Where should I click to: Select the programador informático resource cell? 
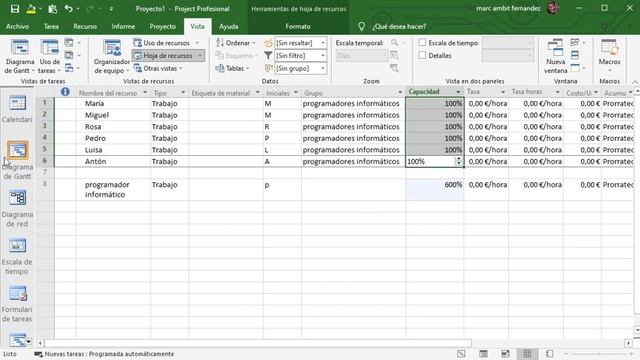tap(113, 189)
